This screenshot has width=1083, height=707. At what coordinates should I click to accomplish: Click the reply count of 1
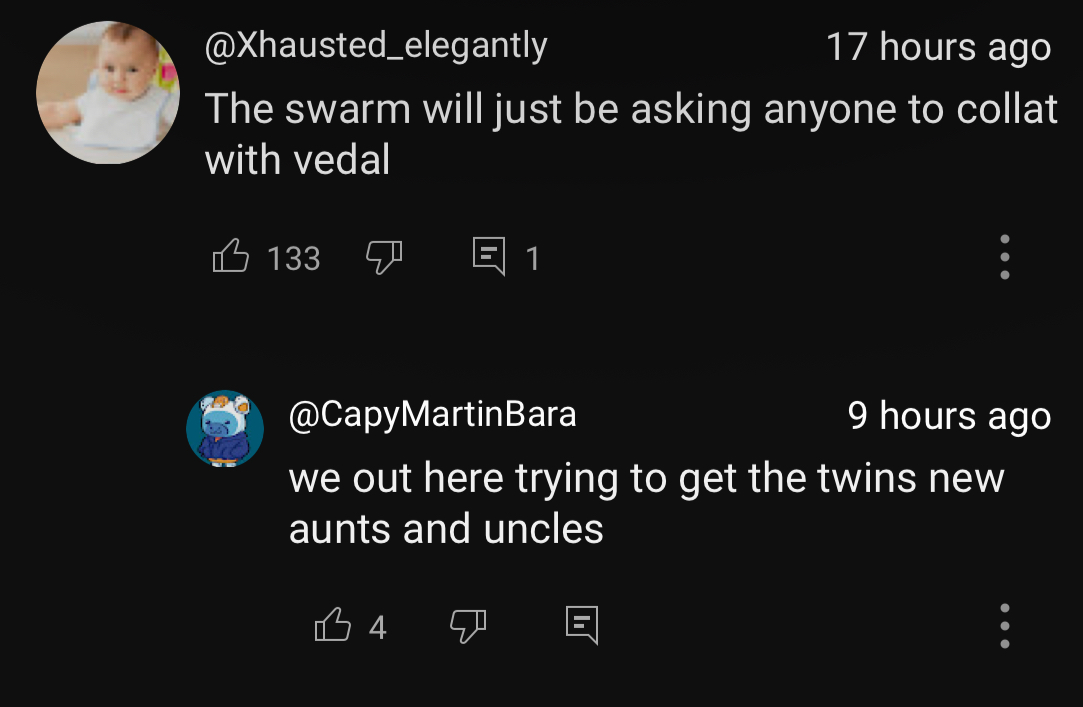point(533,258)
